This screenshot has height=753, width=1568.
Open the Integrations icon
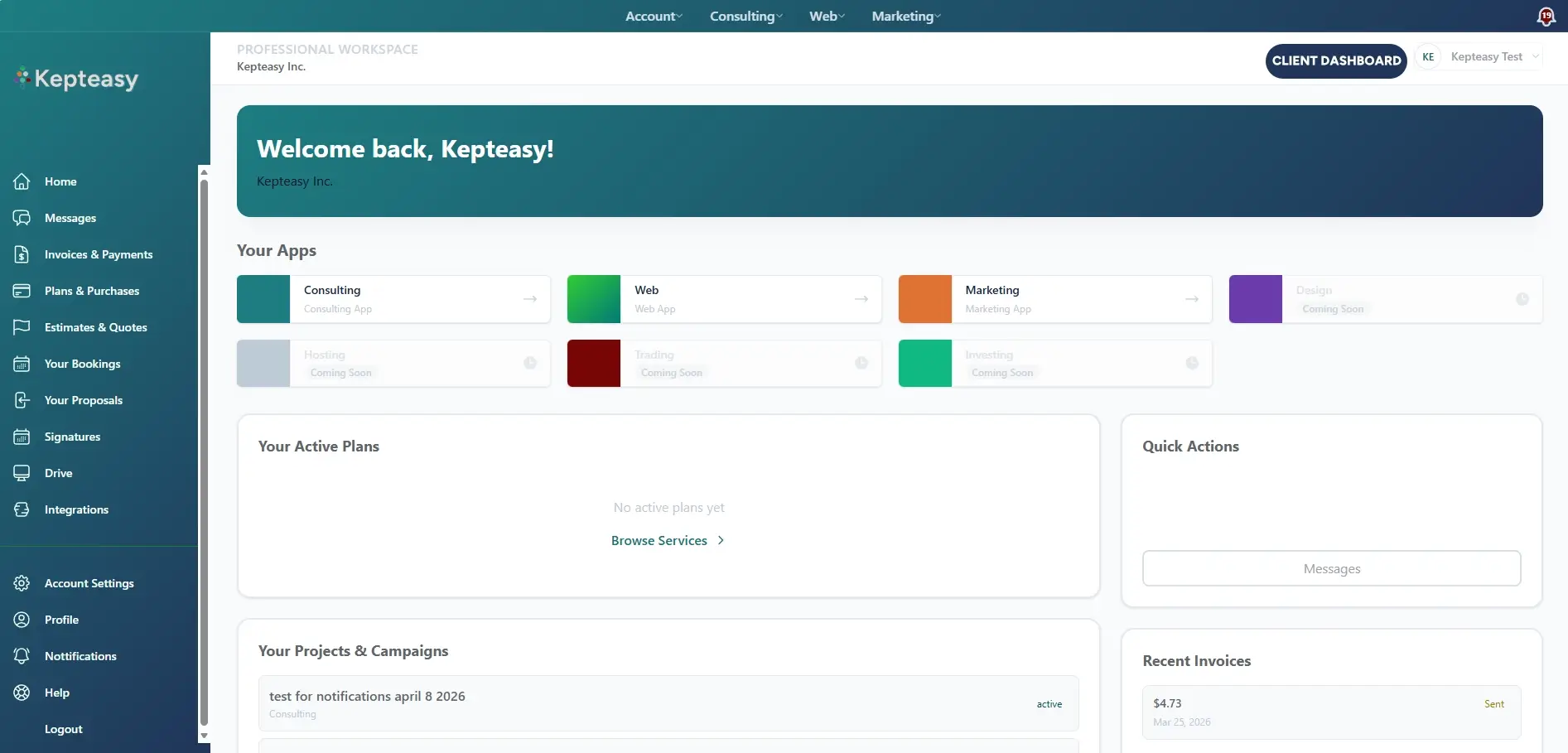[22, 509]
